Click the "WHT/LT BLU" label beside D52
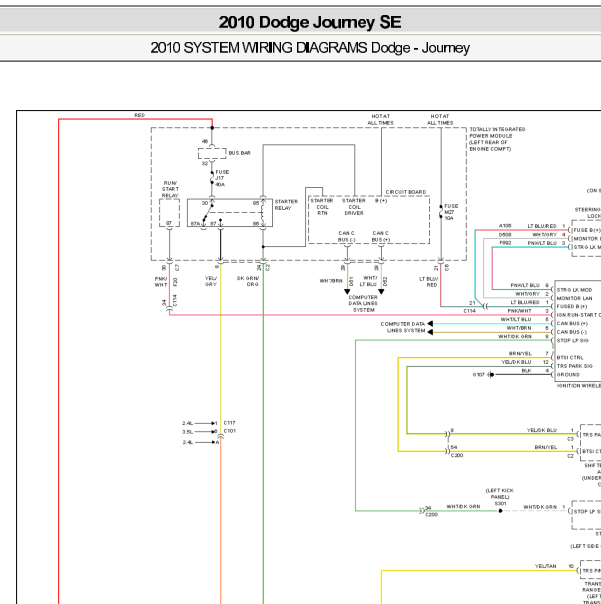Screen dimensions: 601x604 pyautogui.click(x=368, y=281)
